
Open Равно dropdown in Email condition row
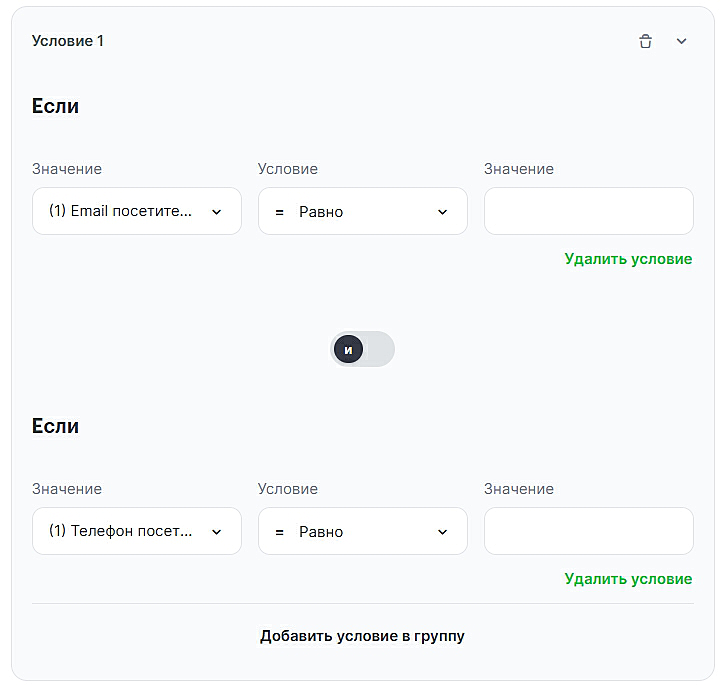(x=363, y=211)
